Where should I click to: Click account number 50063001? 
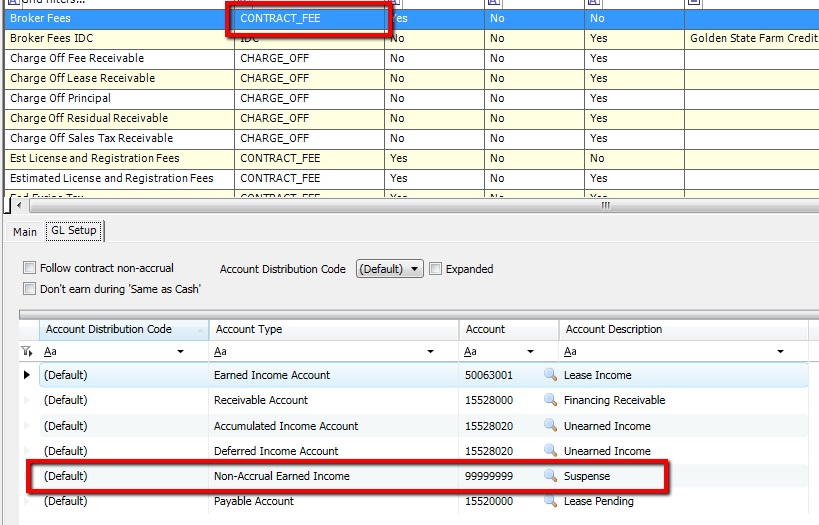489,375
